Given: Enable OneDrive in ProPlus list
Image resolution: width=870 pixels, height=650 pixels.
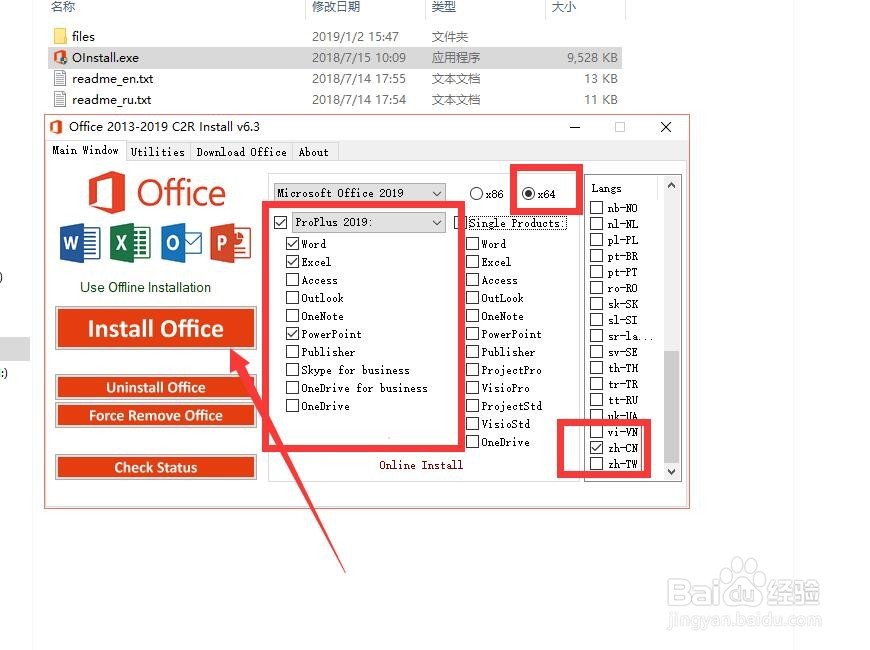Looking at the screenshot, I should tap(292, 406).
